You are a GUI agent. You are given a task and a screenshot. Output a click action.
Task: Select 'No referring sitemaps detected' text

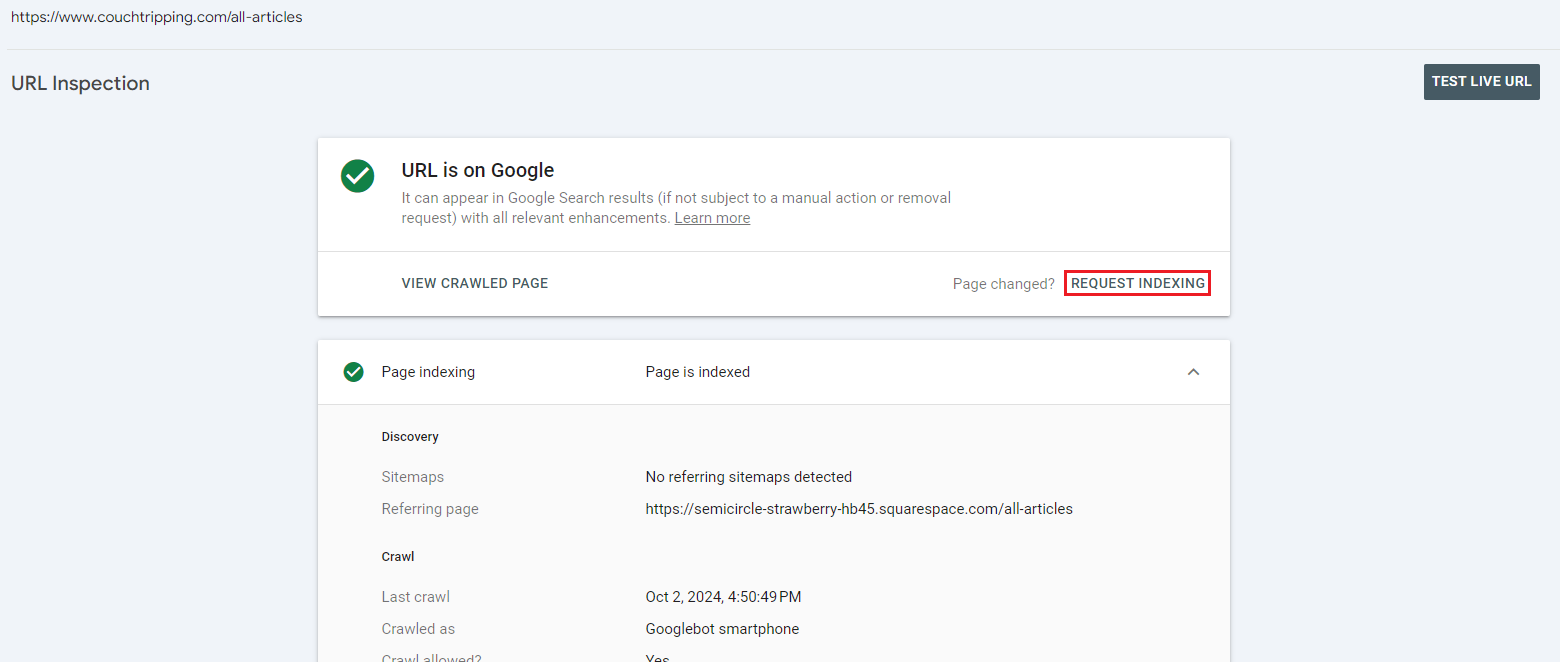point(749,477)
